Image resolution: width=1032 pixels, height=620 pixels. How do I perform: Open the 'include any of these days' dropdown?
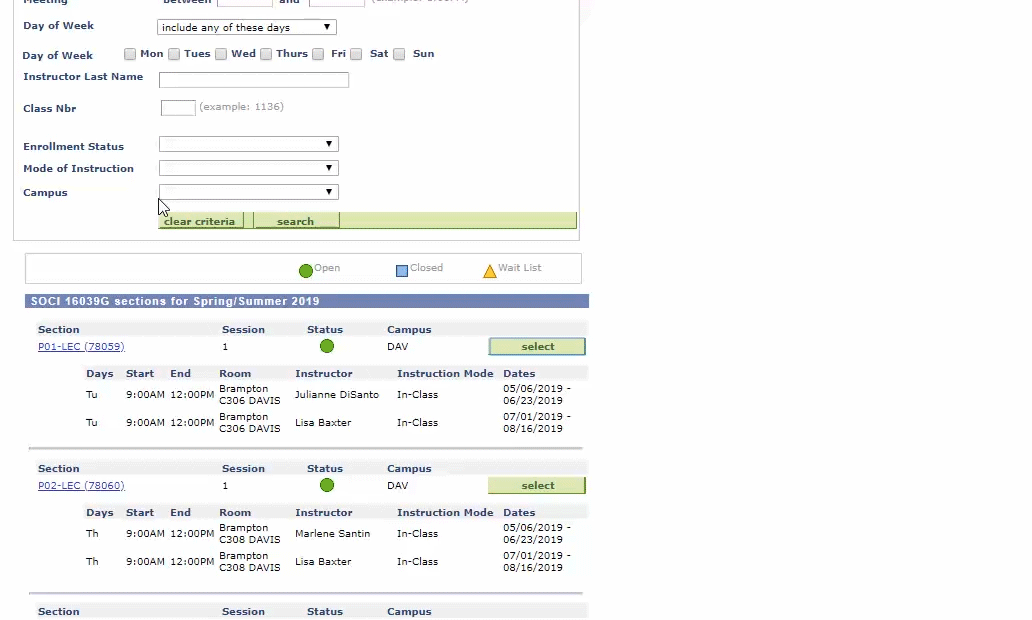coord(247,27)
